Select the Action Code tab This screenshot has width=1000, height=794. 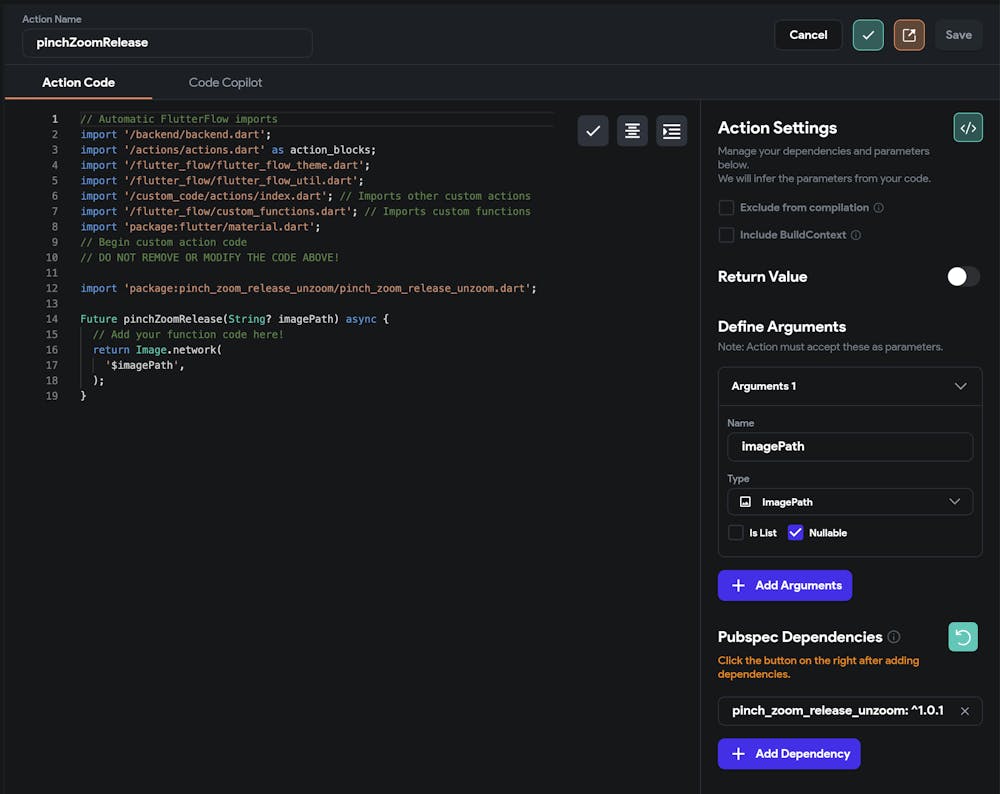[x=78, y=82]
